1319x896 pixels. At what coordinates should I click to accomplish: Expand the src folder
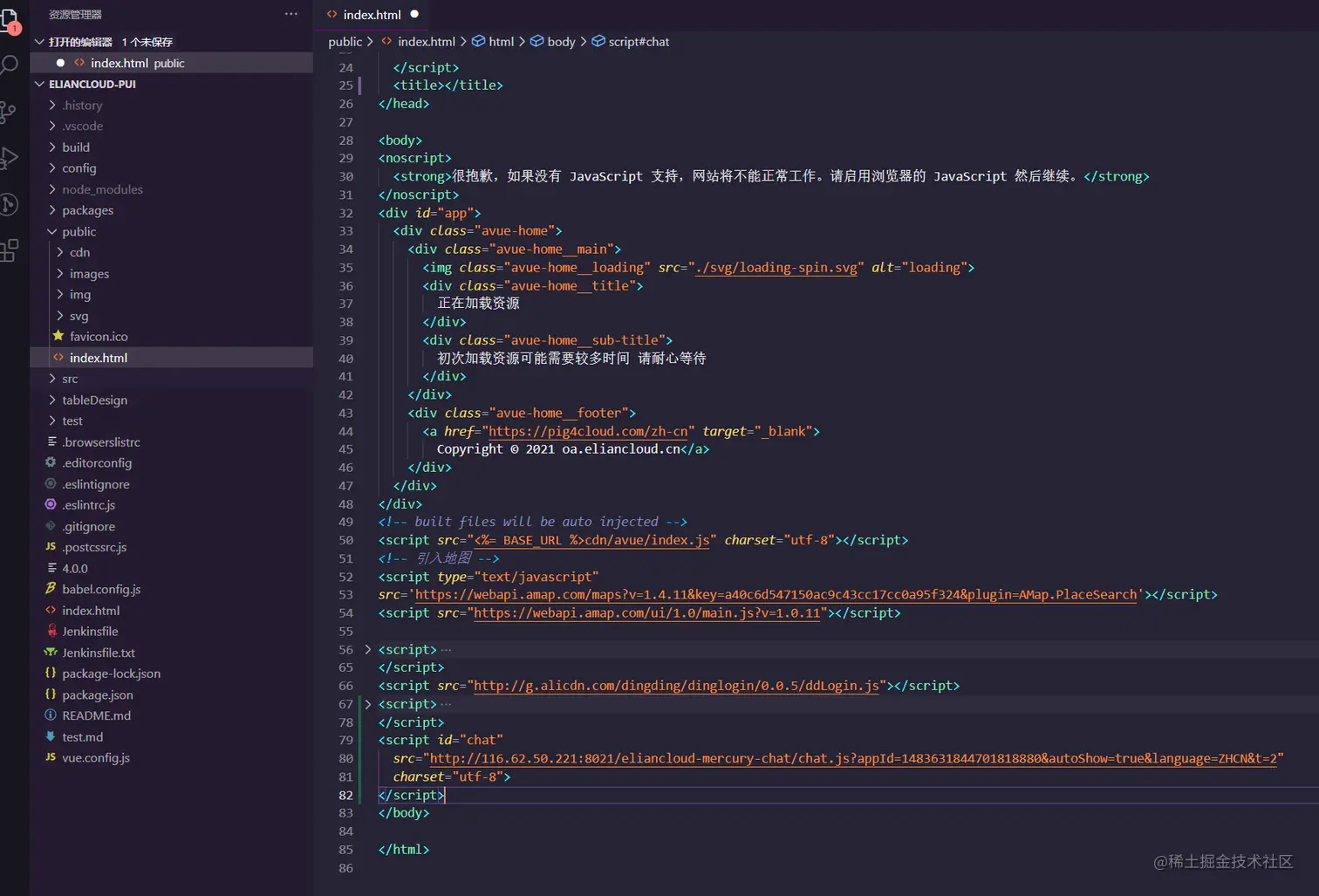coord(70,379)
